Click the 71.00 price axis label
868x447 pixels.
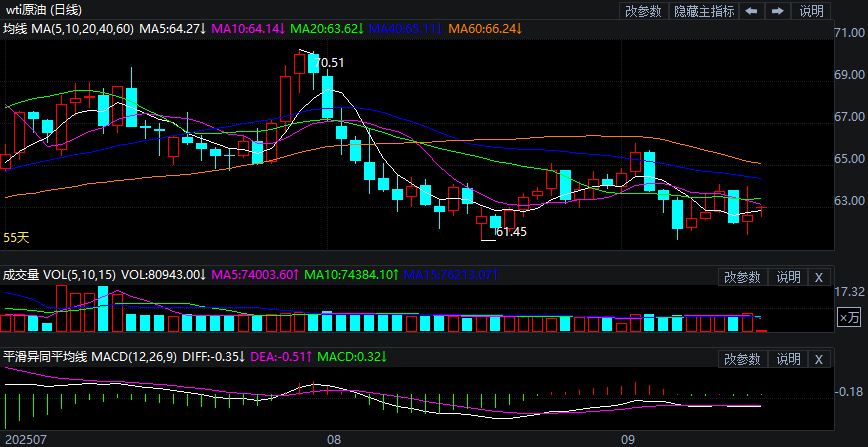click(849, 33)
